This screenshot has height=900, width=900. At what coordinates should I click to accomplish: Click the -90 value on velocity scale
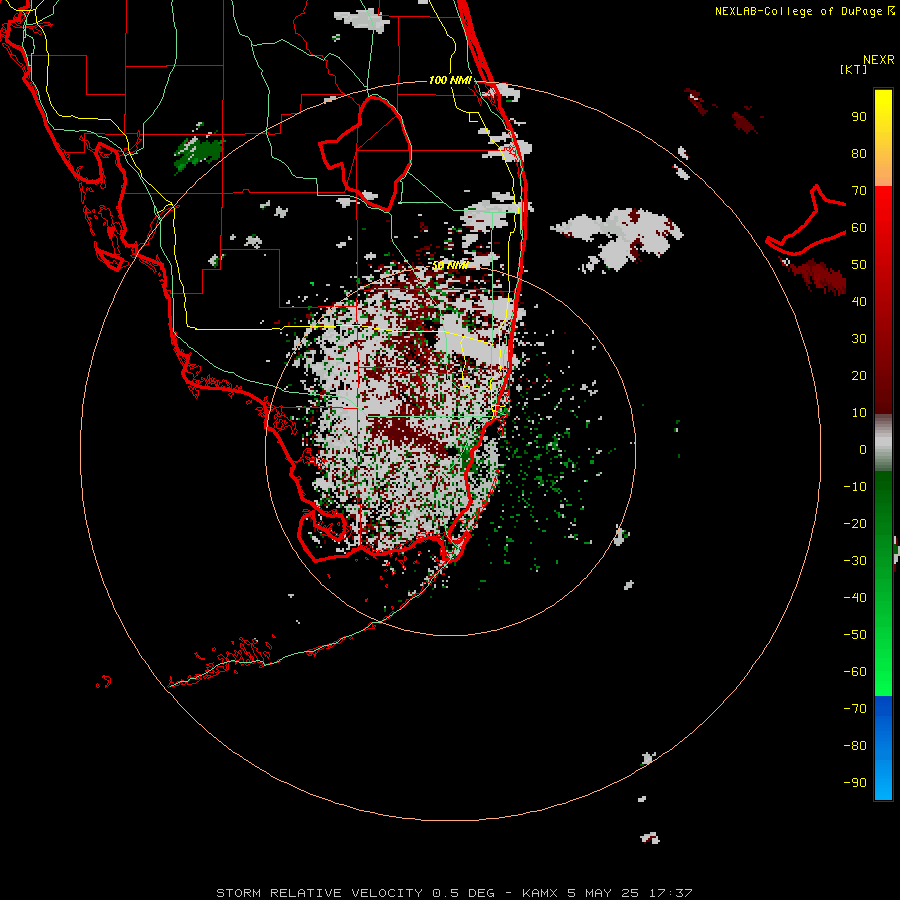pos(855,782)
